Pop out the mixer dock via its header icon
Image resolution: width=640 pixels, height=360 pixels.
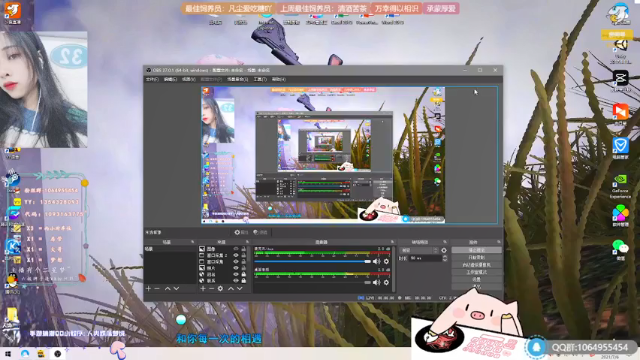[x=392, y=242]
